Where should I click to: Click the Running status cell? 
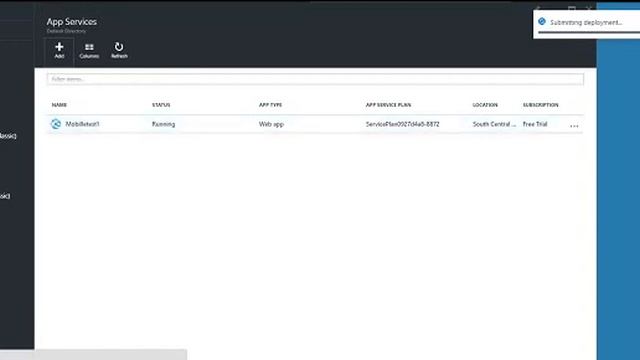coord(163,124)
